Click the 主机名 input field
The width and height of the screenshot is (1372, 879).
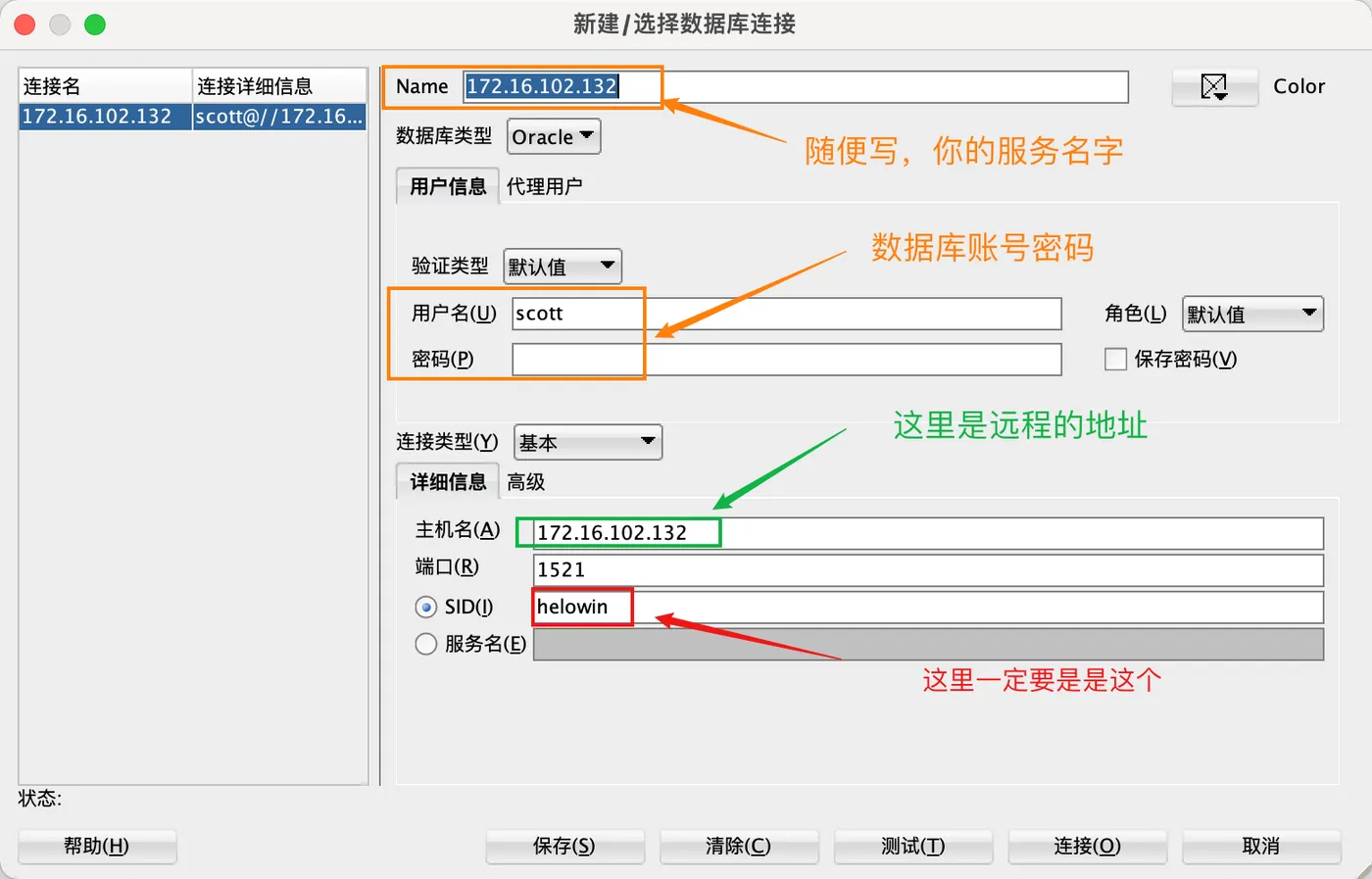[x=928, y=533]
